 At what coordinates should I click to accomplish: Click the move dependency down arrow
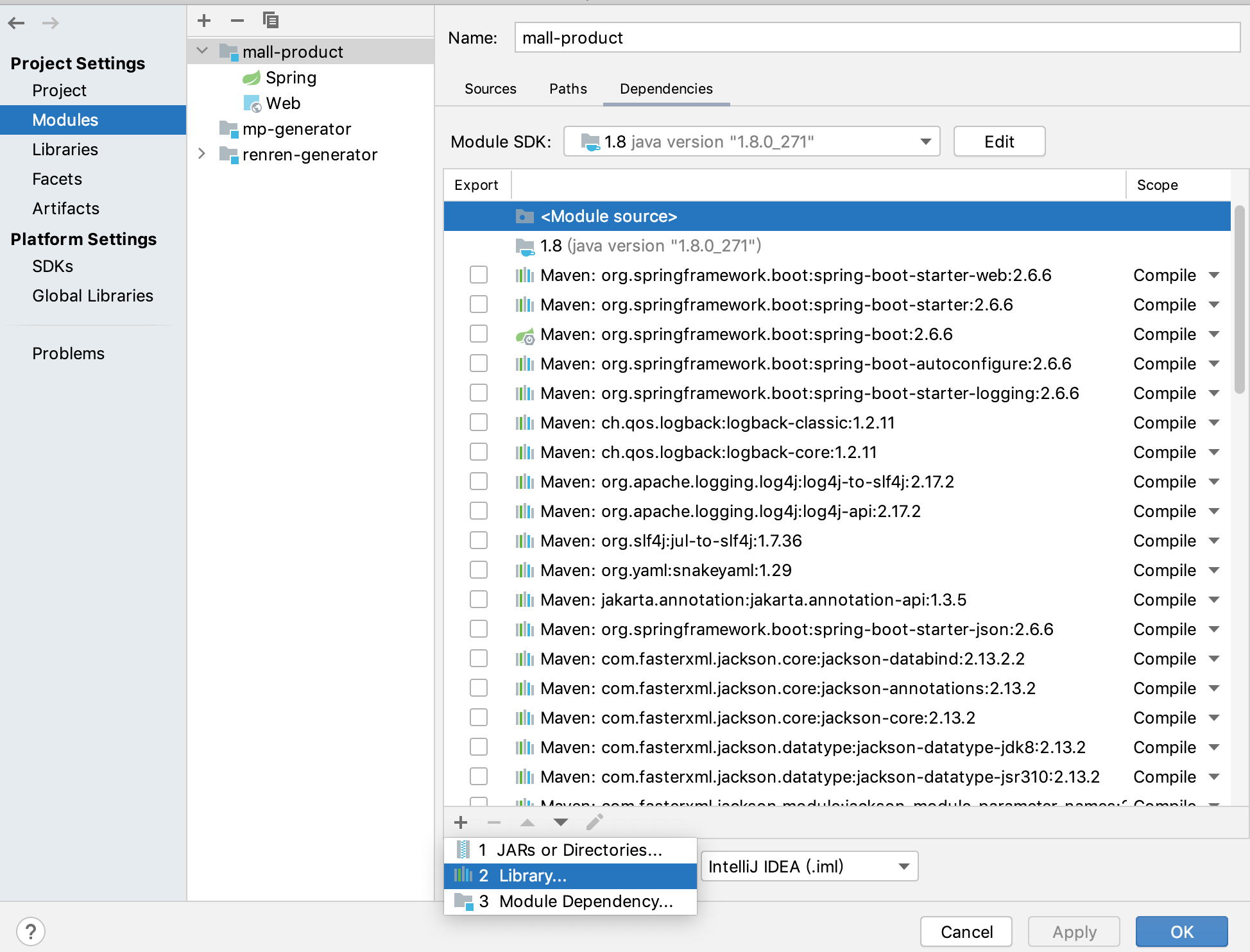point(561,822)
